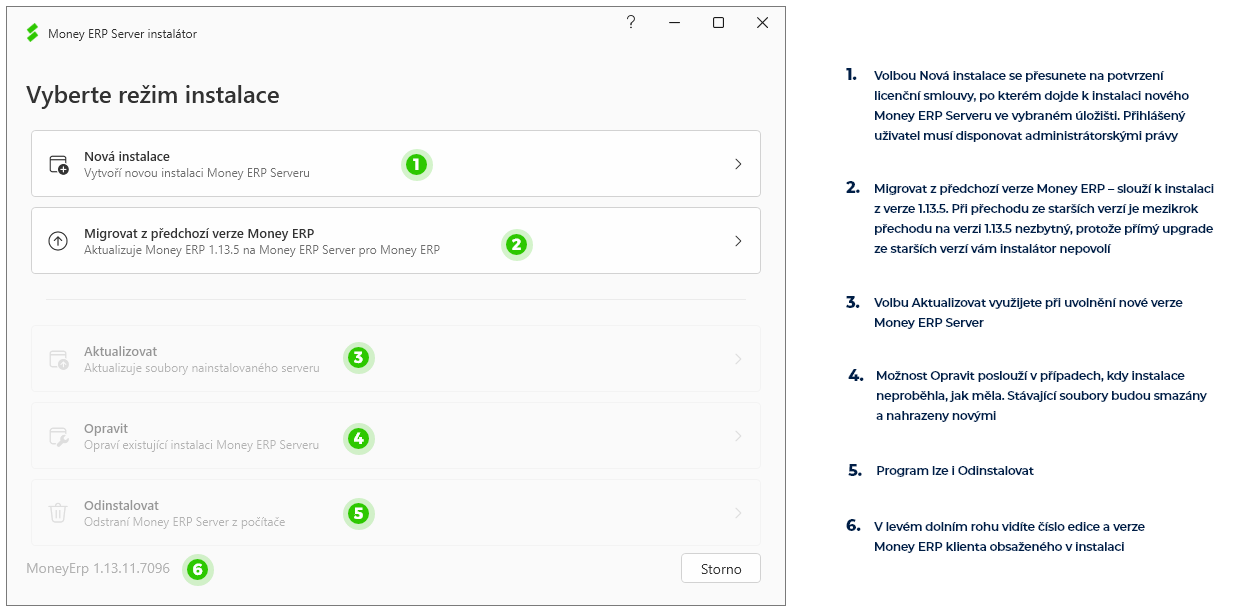This screenshot has height=614, width=1258.
Task: Click the upload arrow icon for Migrovat
Action: (x=59, y=241)
